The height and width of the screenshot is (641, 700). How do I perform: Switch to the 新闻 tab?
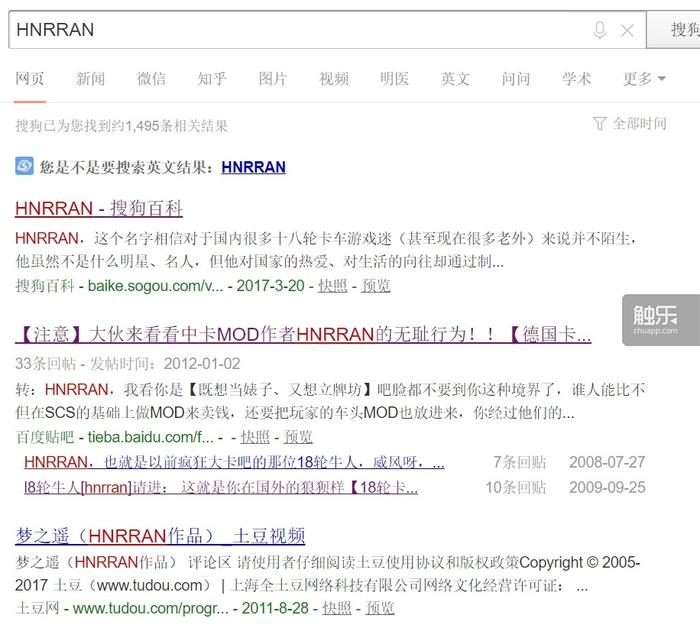91,79
